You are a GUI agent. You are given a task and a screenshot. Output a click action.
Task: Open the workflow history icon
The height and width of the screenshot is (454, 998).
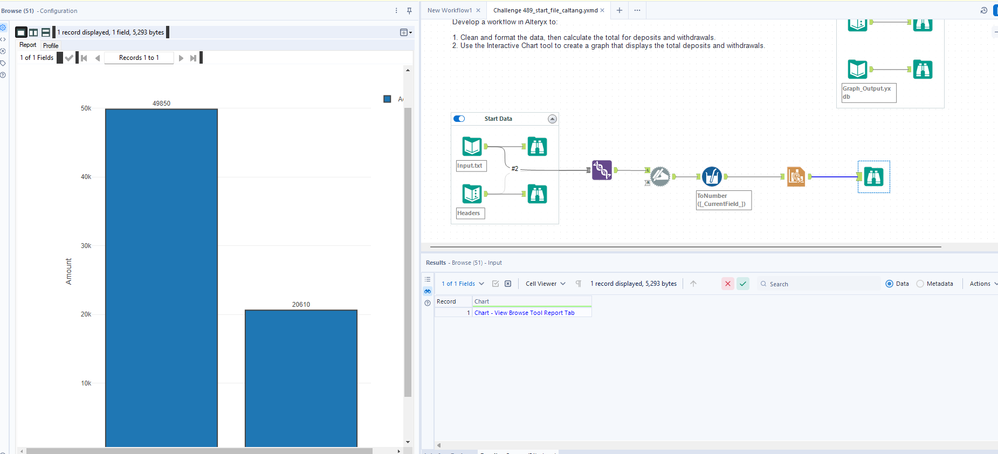[x=984, y=10]
